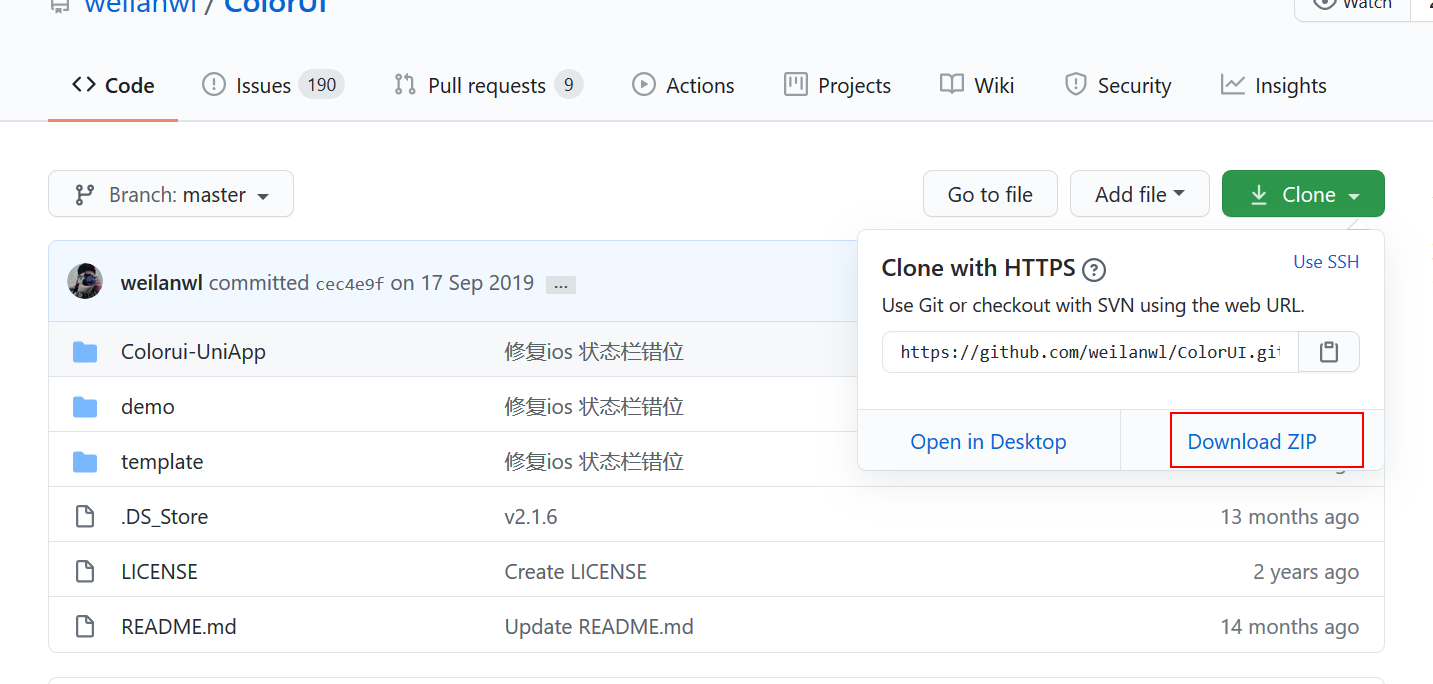
Task: Click the README.md file icon
Action: click(x=85, y=627)
